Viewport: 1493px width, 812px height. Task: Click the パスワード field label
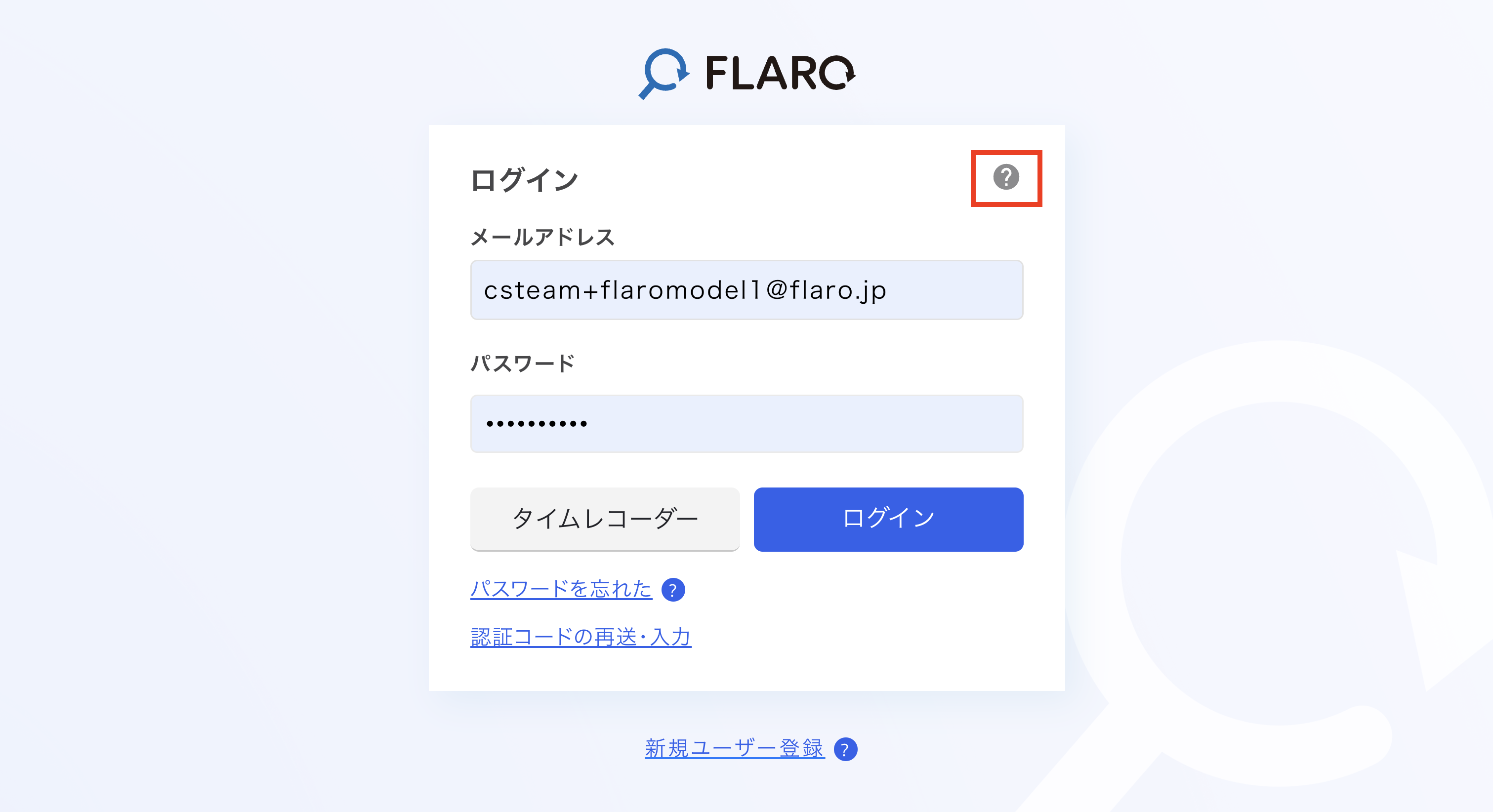(x=522, y=364)
